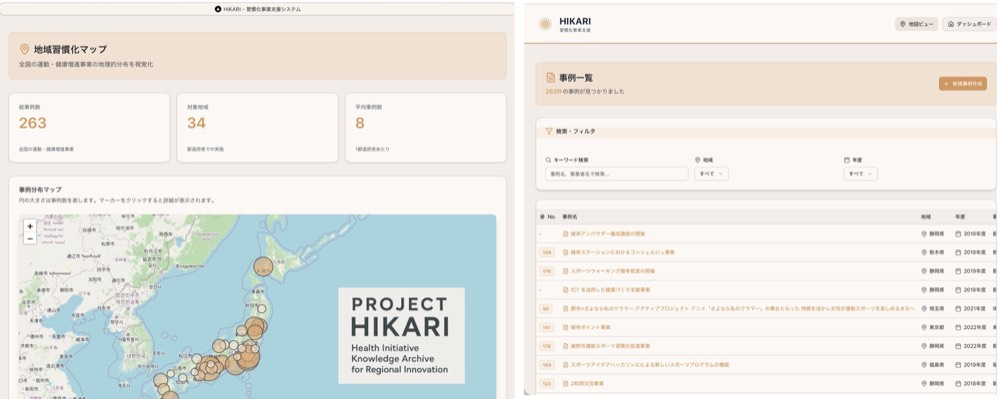The width and height of the screenshot is (1000, 399).
Task: Click document icon of ICT を活用した row
Action: (x=565, y=290)
